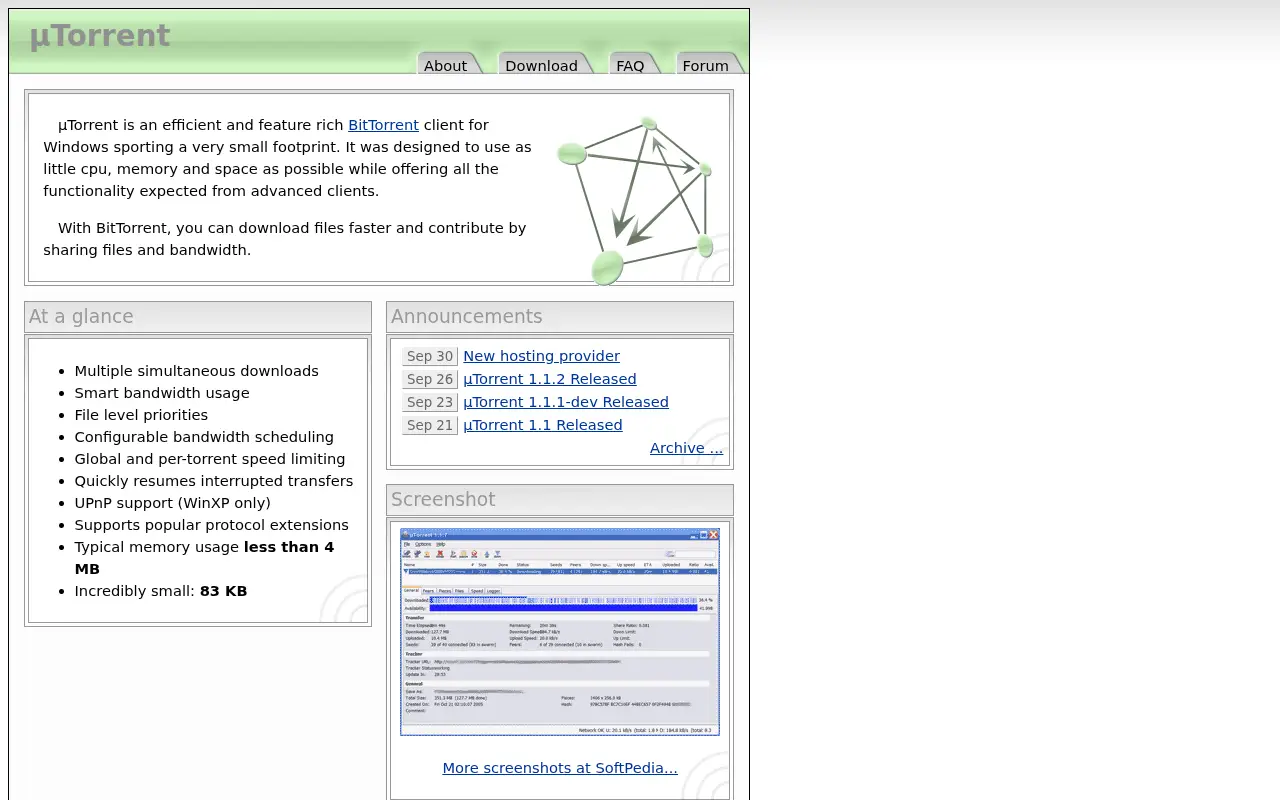The image size is (1280, 800).
Task: Click 'Global and per-torrent speed limiting' item
Action: tap(210, 459)
